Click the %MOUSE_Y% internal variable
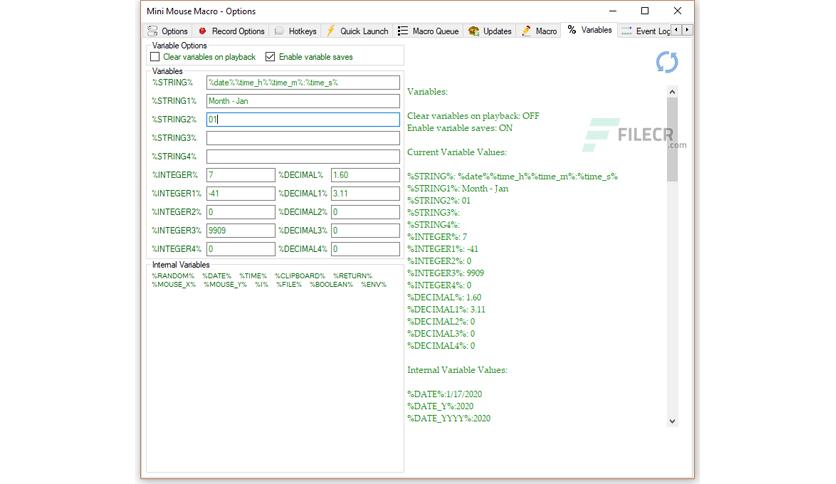Viewport: 836px width, 484px height. pyautogui.click(x=225, y=285)
